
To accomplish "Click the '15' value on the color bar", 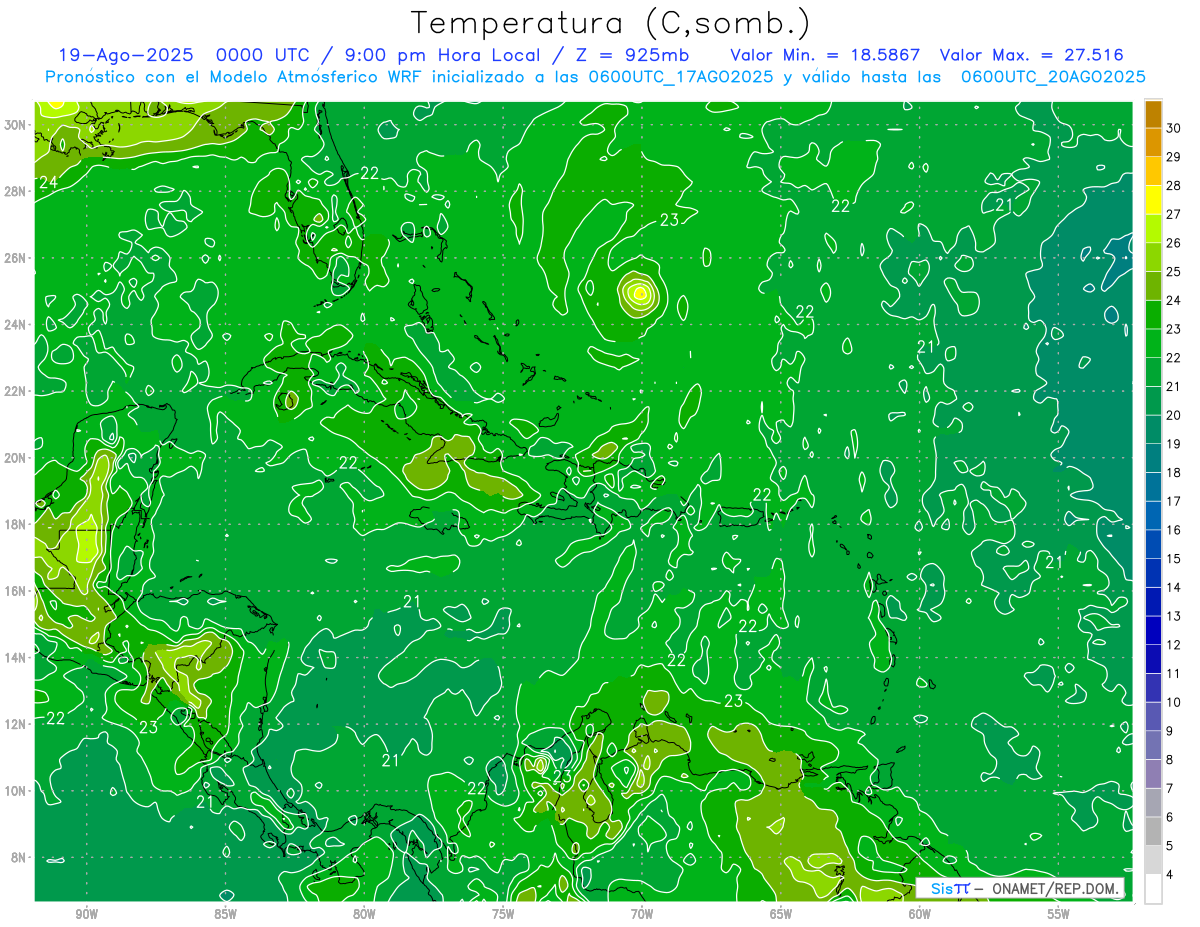I will click(1174, 559).
